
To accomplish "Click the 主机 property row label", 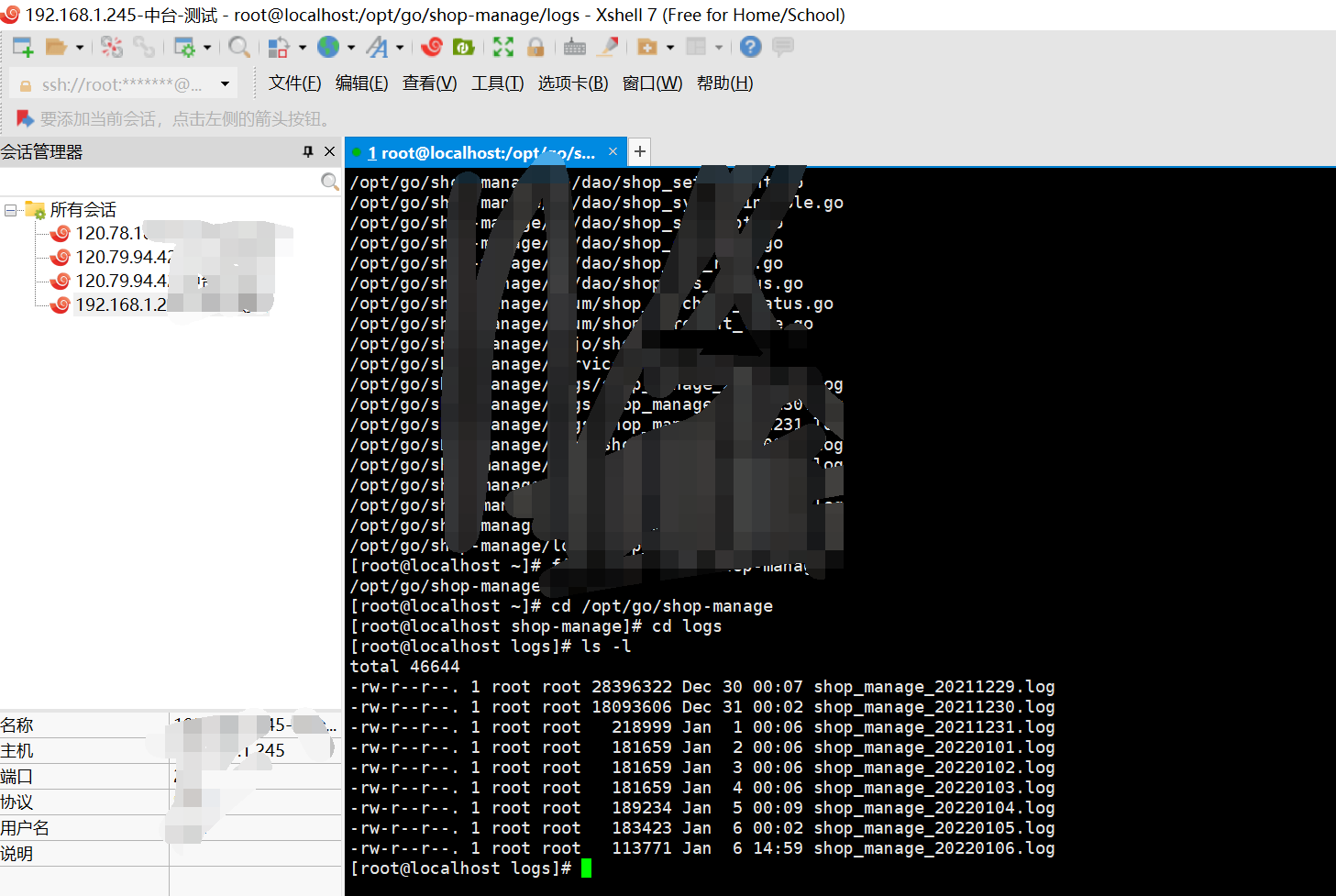I will (x=17, y=751).
